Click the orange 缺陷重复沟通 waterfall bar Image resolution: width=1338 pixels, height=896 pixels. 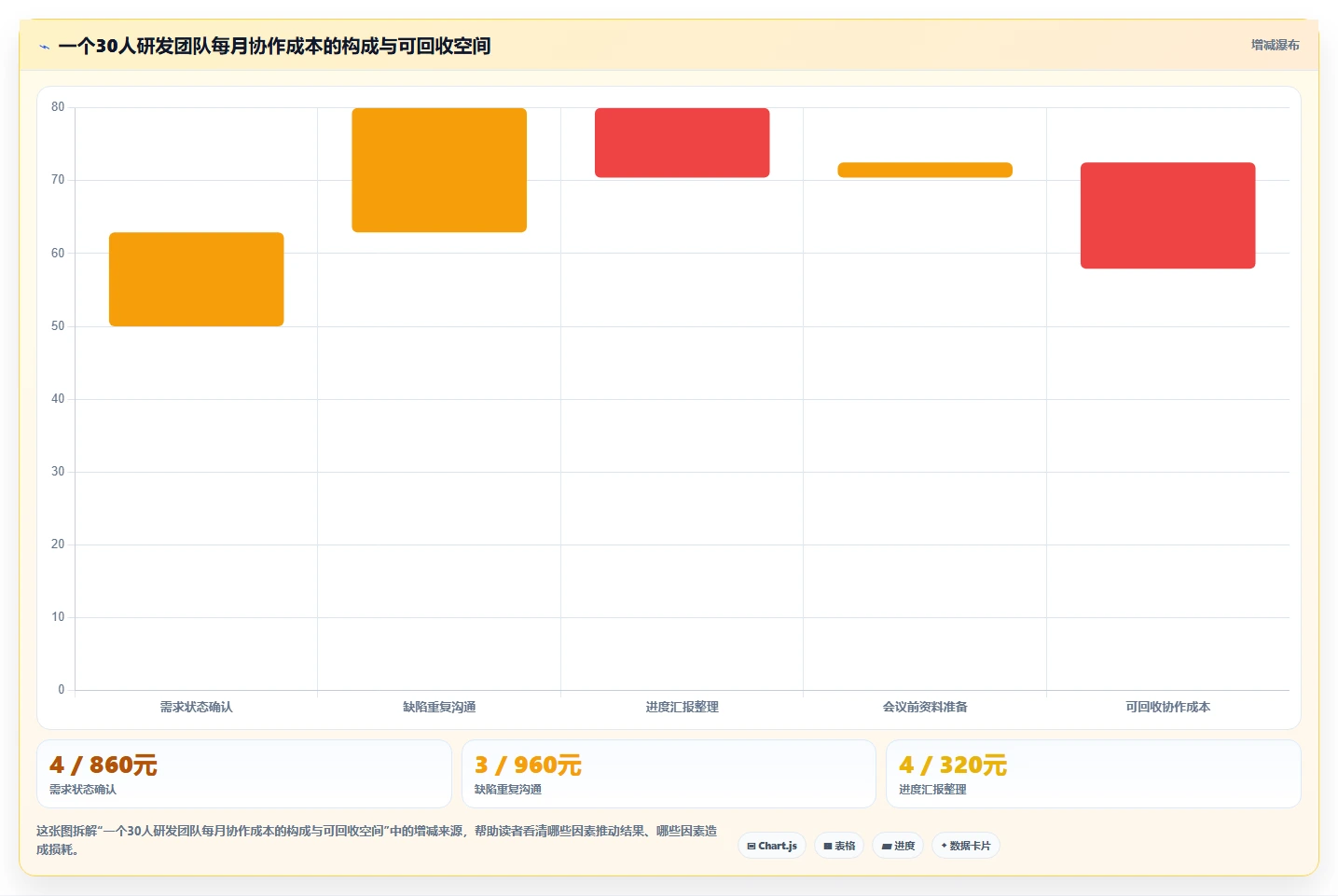point(439,170)
